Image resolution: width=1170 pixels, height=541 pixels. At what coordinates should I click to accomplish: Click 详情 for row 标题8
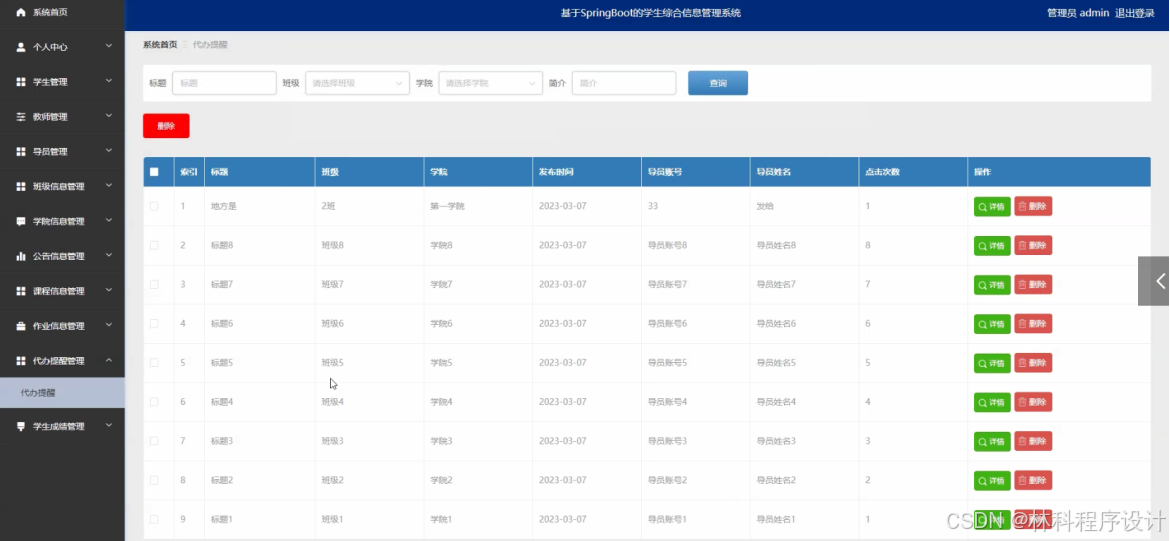tap(992, 246)
